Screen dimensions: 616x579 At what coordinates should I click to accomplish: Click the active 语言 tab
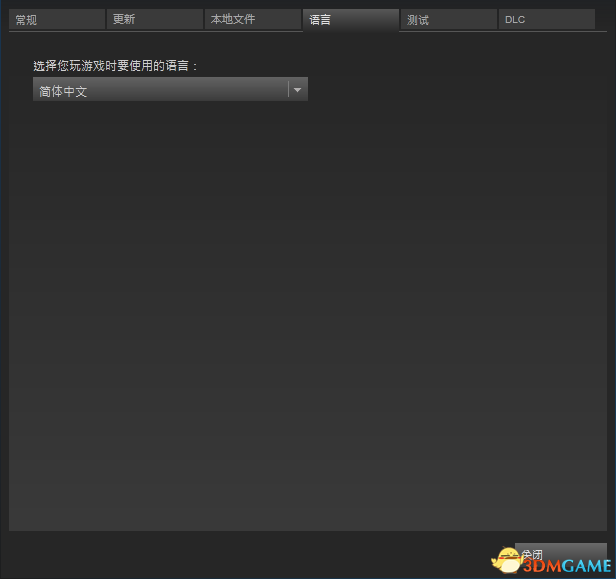(x=349, y=20)
